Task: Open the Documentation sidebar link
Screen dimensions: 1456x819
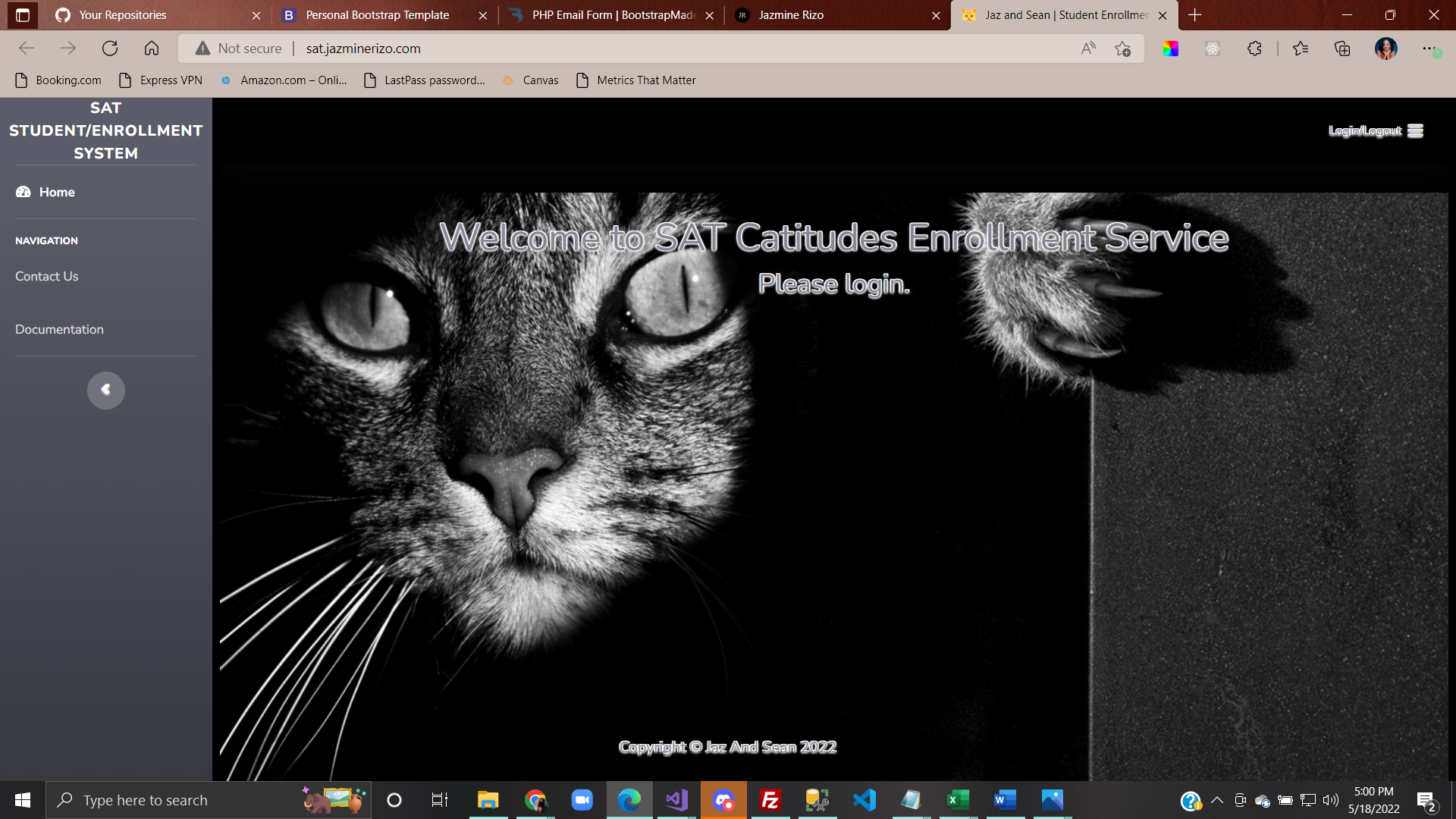Action: [59, 329]
